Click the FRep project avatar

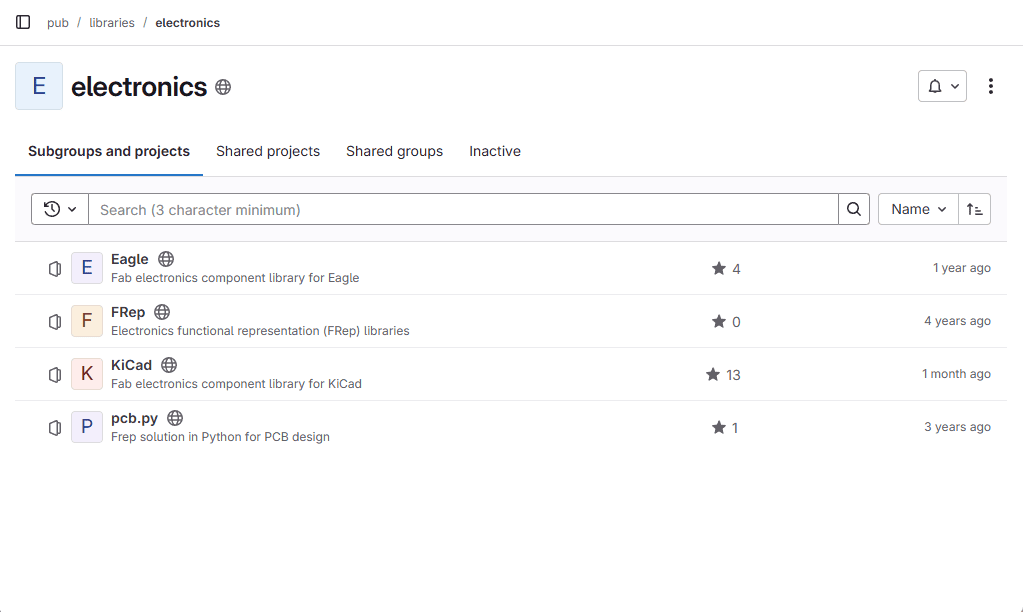[x=87, y=321]
